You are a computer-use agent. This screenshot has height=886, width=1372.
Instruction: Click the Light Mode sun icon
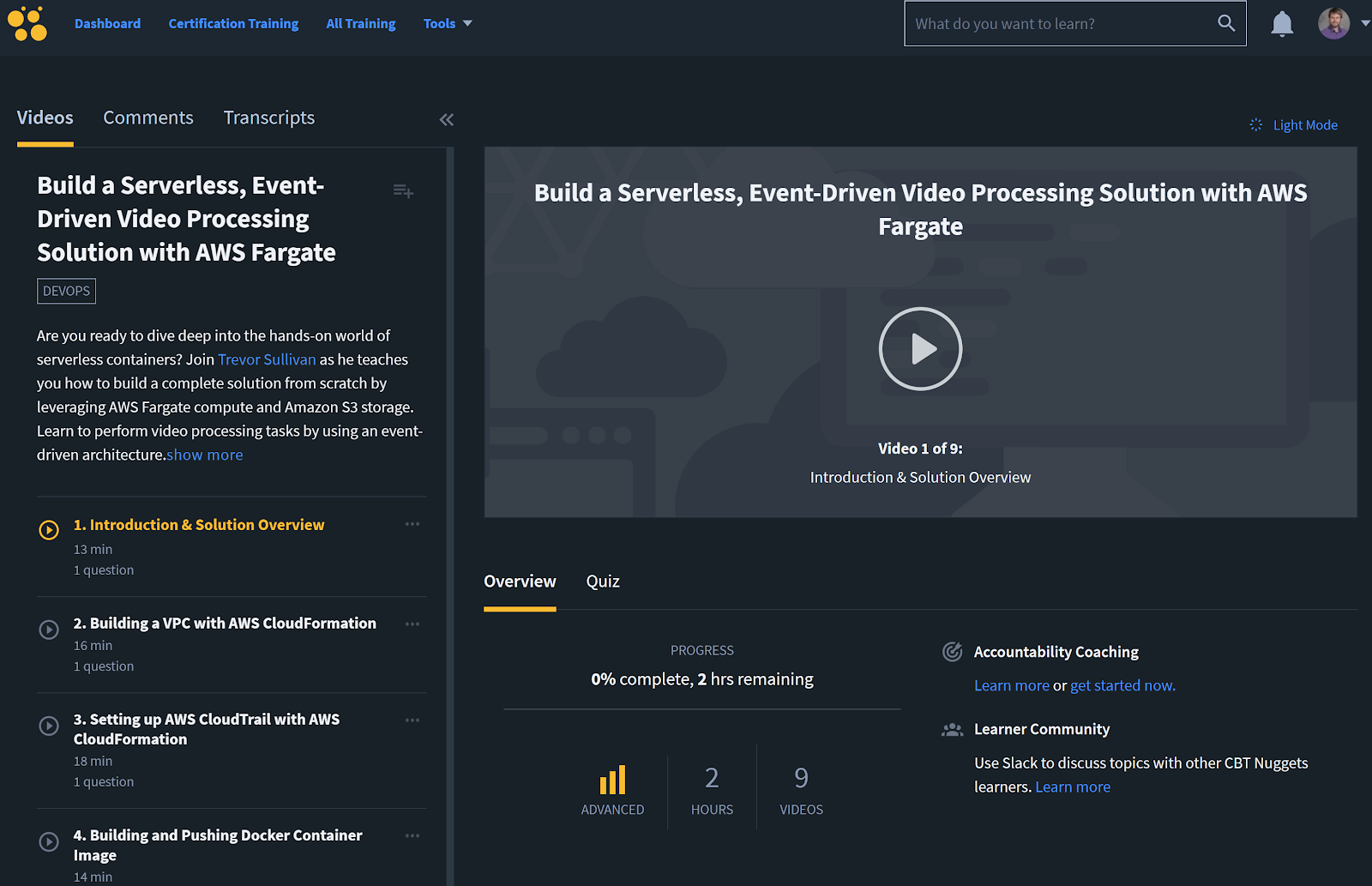(x=1255, y=125)
